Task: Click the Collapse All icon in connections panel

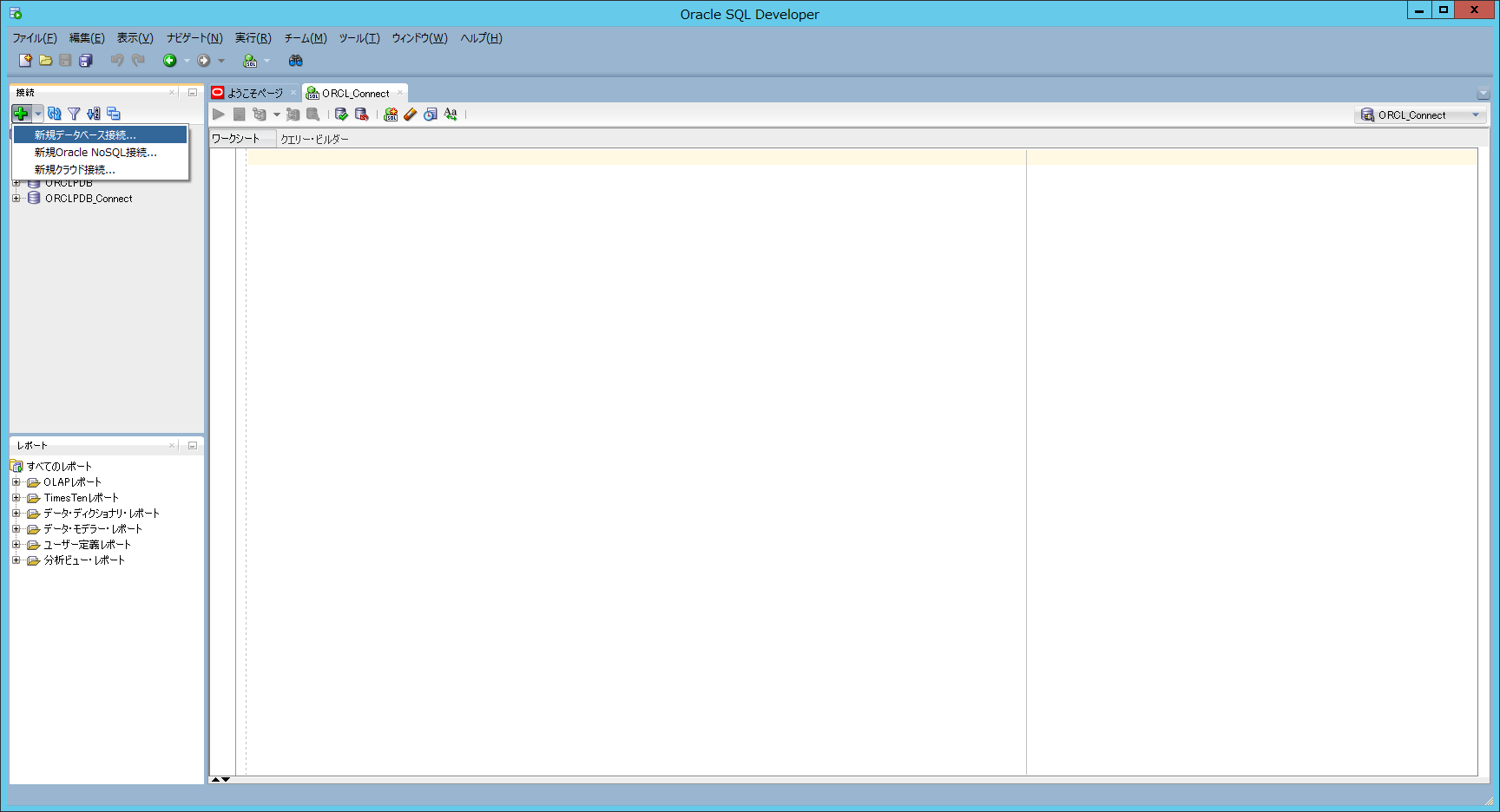Action: coord(114,114)
